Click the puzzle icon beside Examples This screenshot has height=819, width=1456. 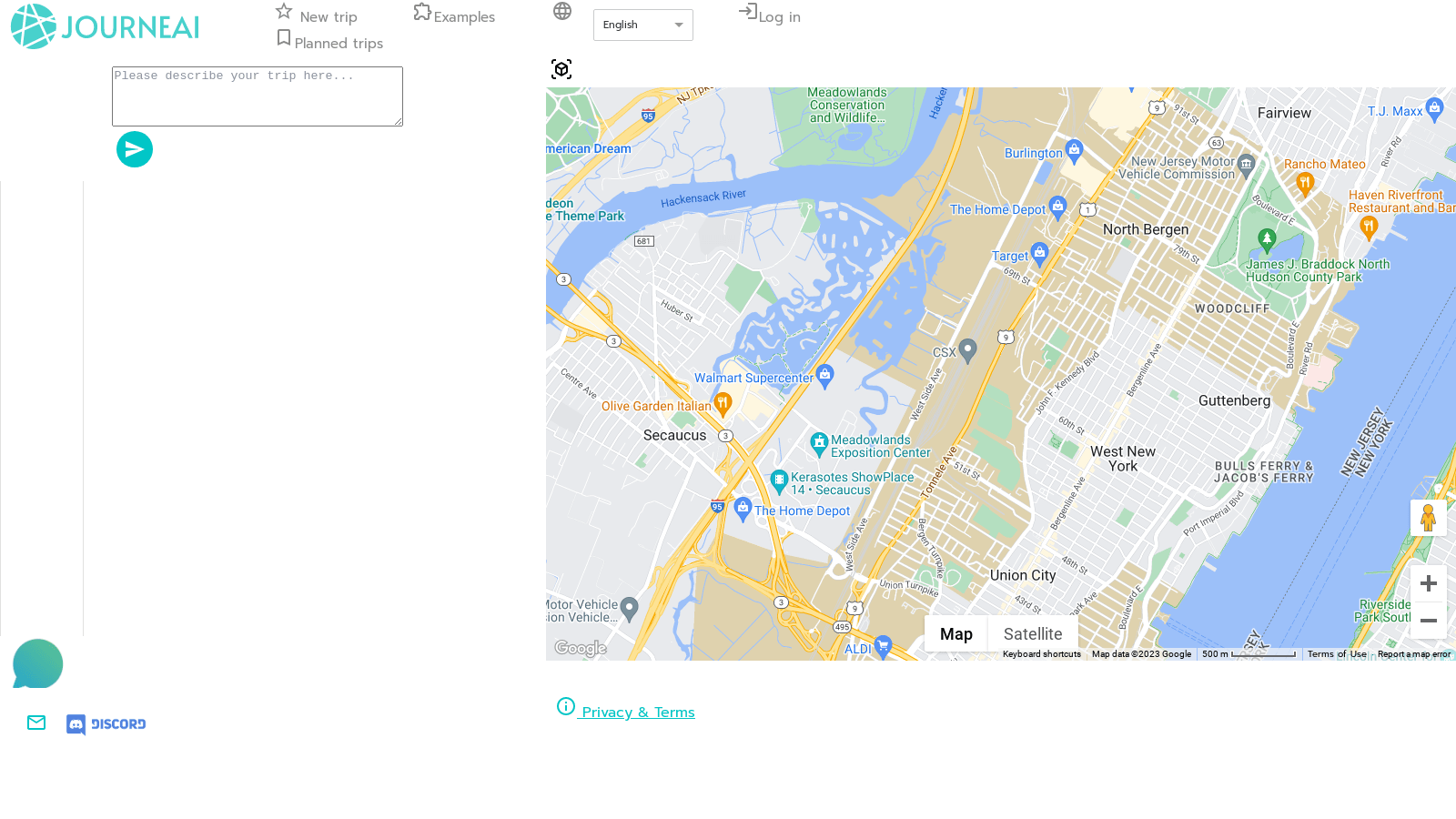click(422, 12)
